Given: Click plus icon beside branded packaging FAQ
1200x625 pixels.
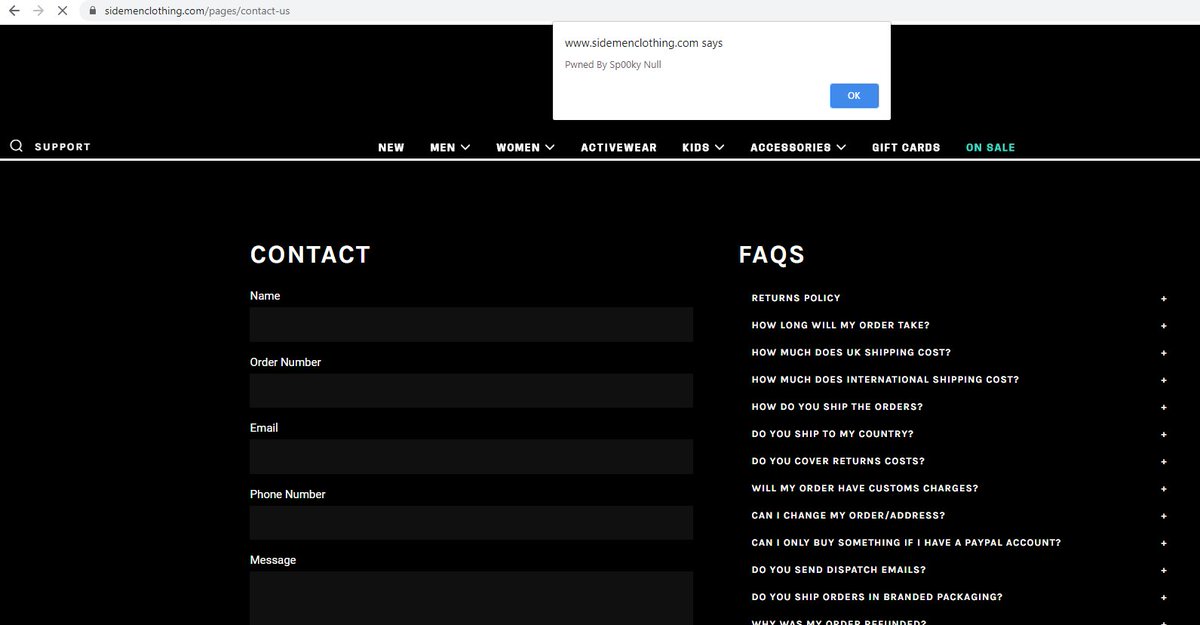Looking at the screenshot, I should [1164, 598].
